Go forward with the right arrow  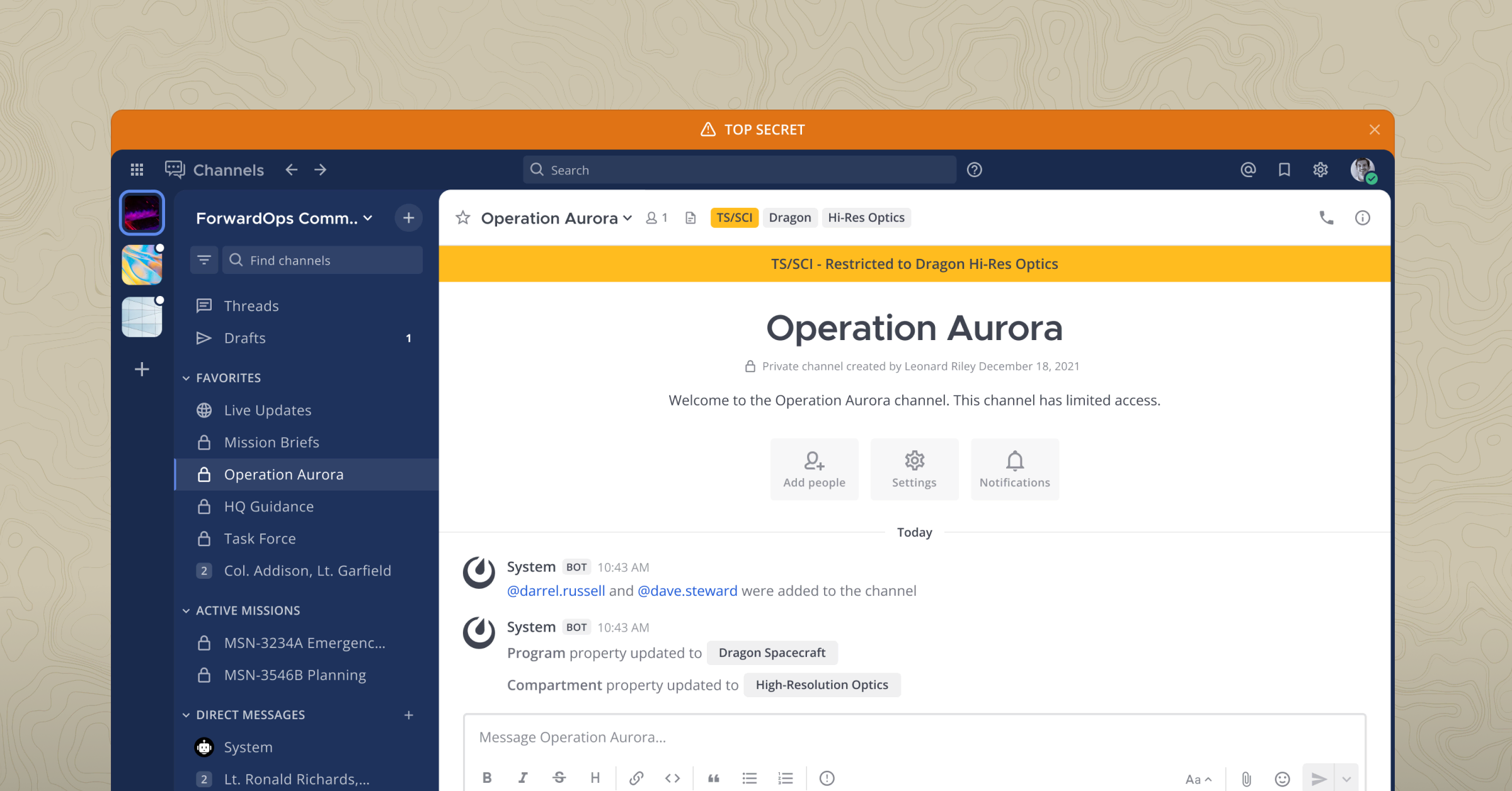tap(321, 169)
